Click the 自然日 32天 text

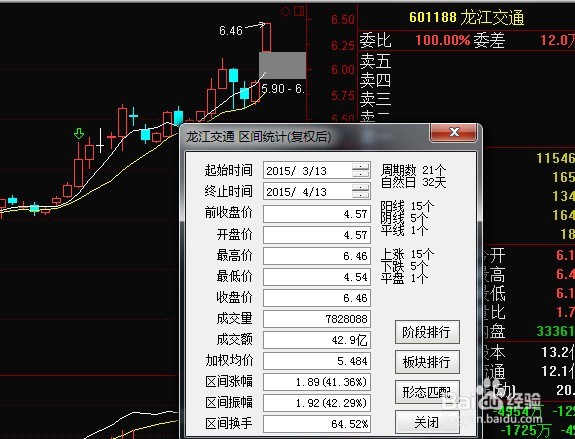point(413,182)
